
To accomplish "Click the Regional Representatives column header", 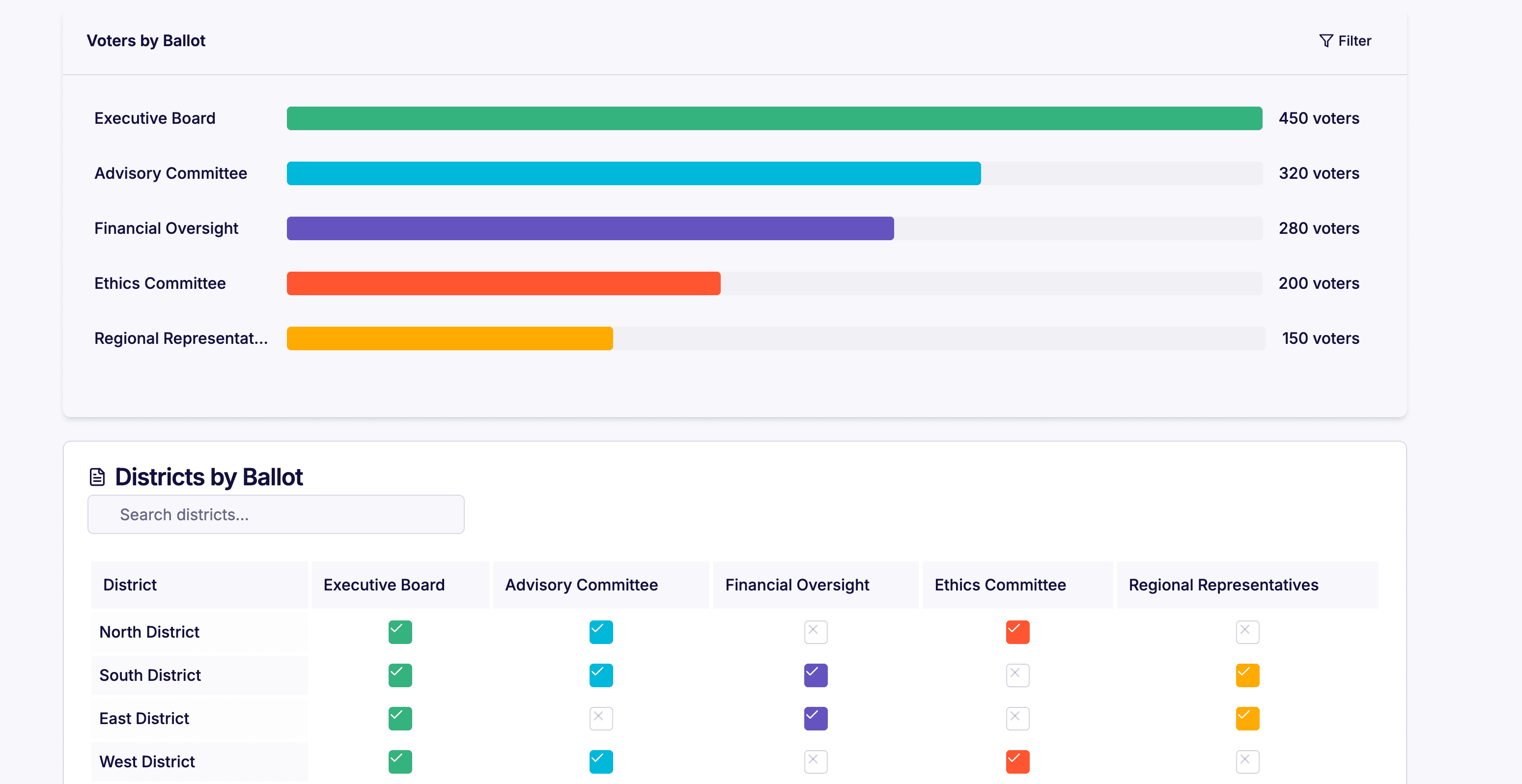I will 1223,585.
